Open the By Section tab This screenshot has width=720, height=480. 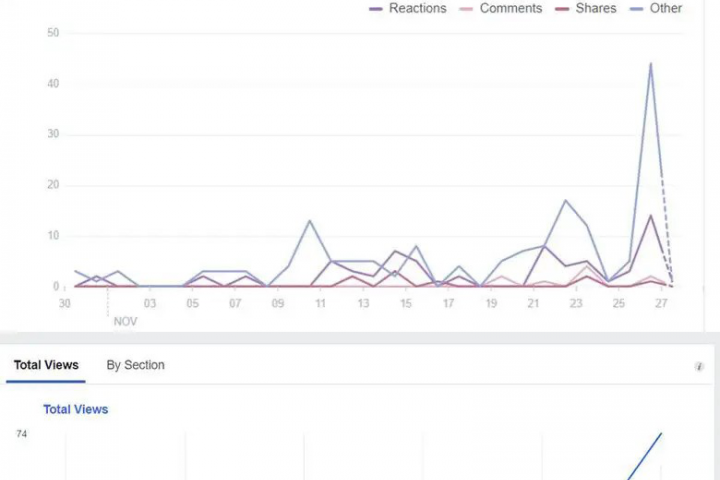pos(136,365)
